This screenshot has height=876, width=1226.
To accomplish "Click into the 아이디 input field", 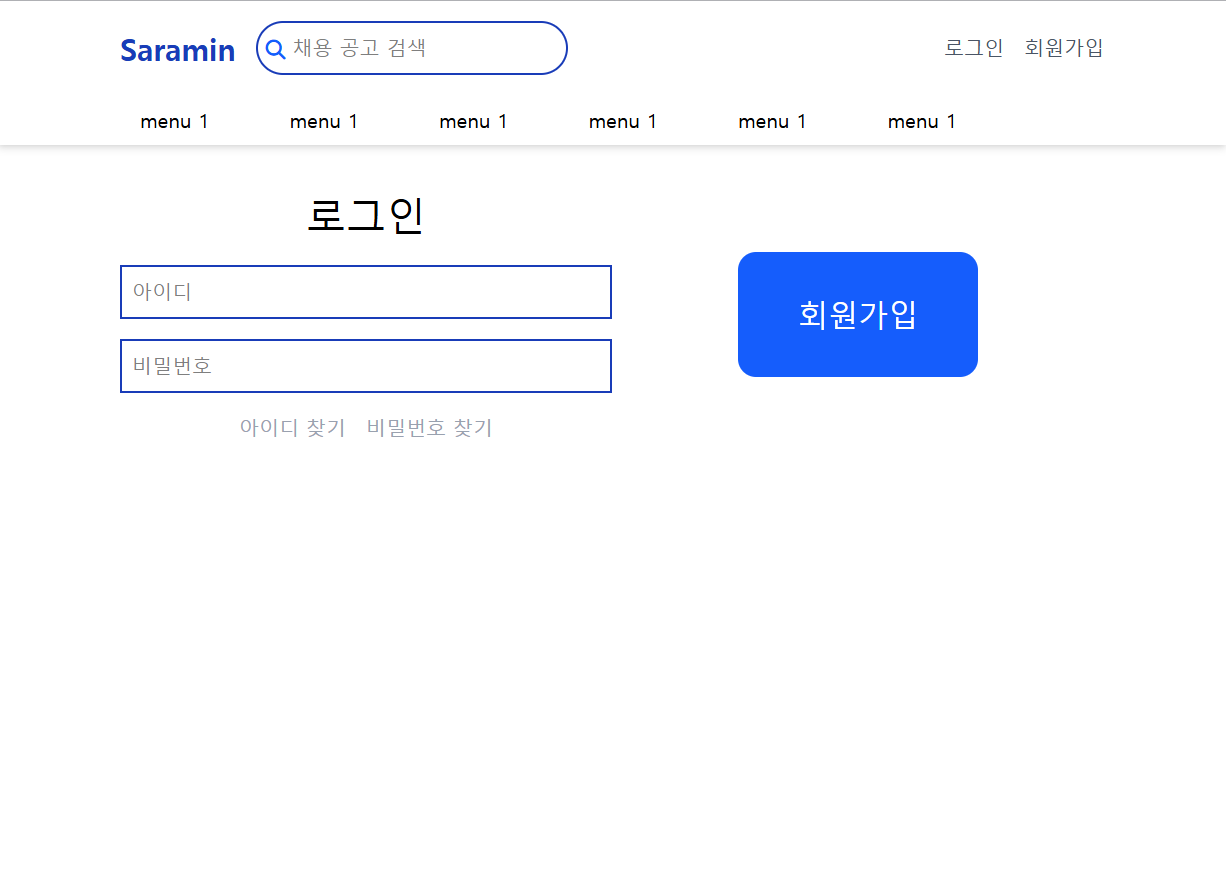I will 366,292.
